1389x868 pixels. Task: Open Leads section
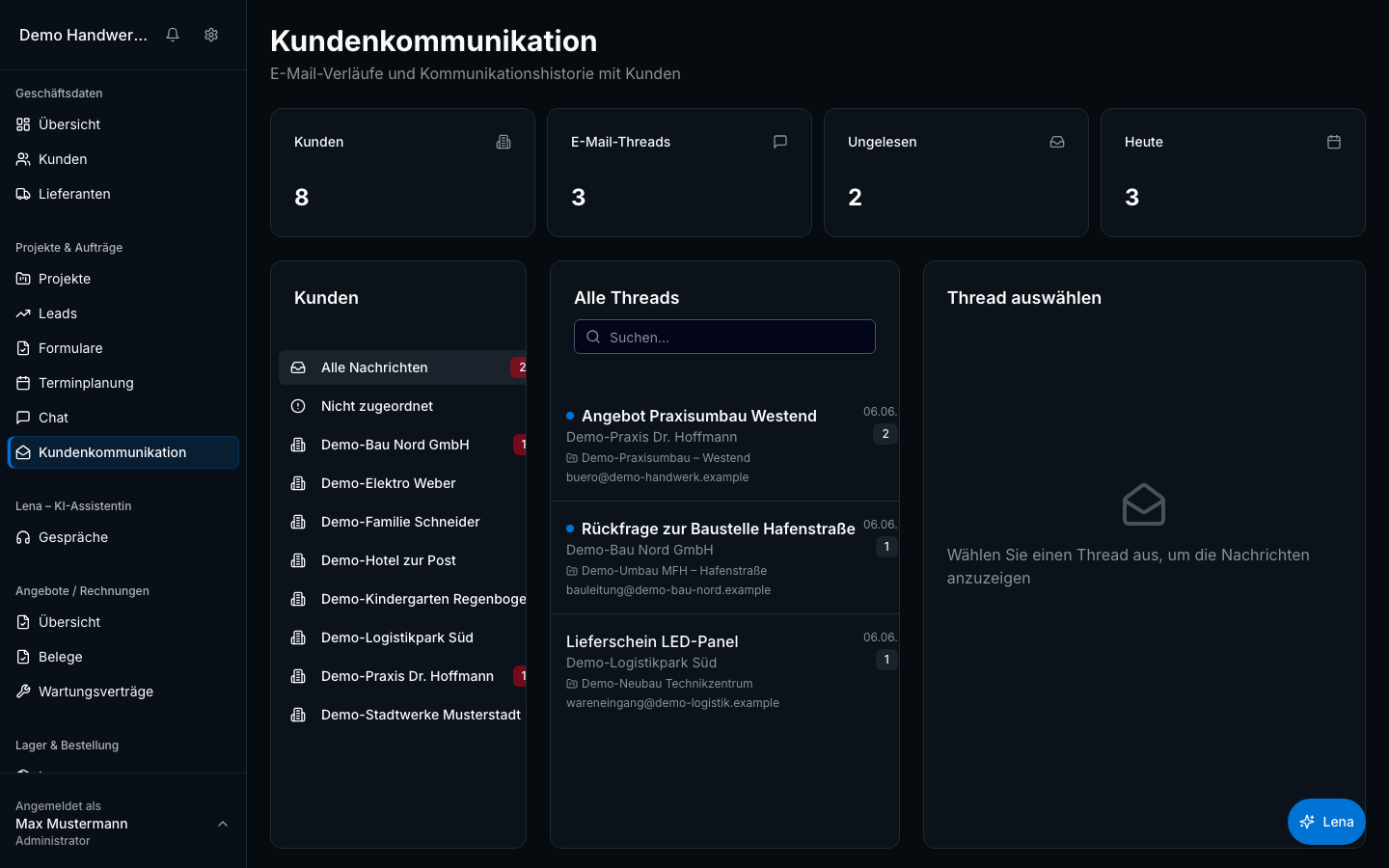click(x=123, y=313)
